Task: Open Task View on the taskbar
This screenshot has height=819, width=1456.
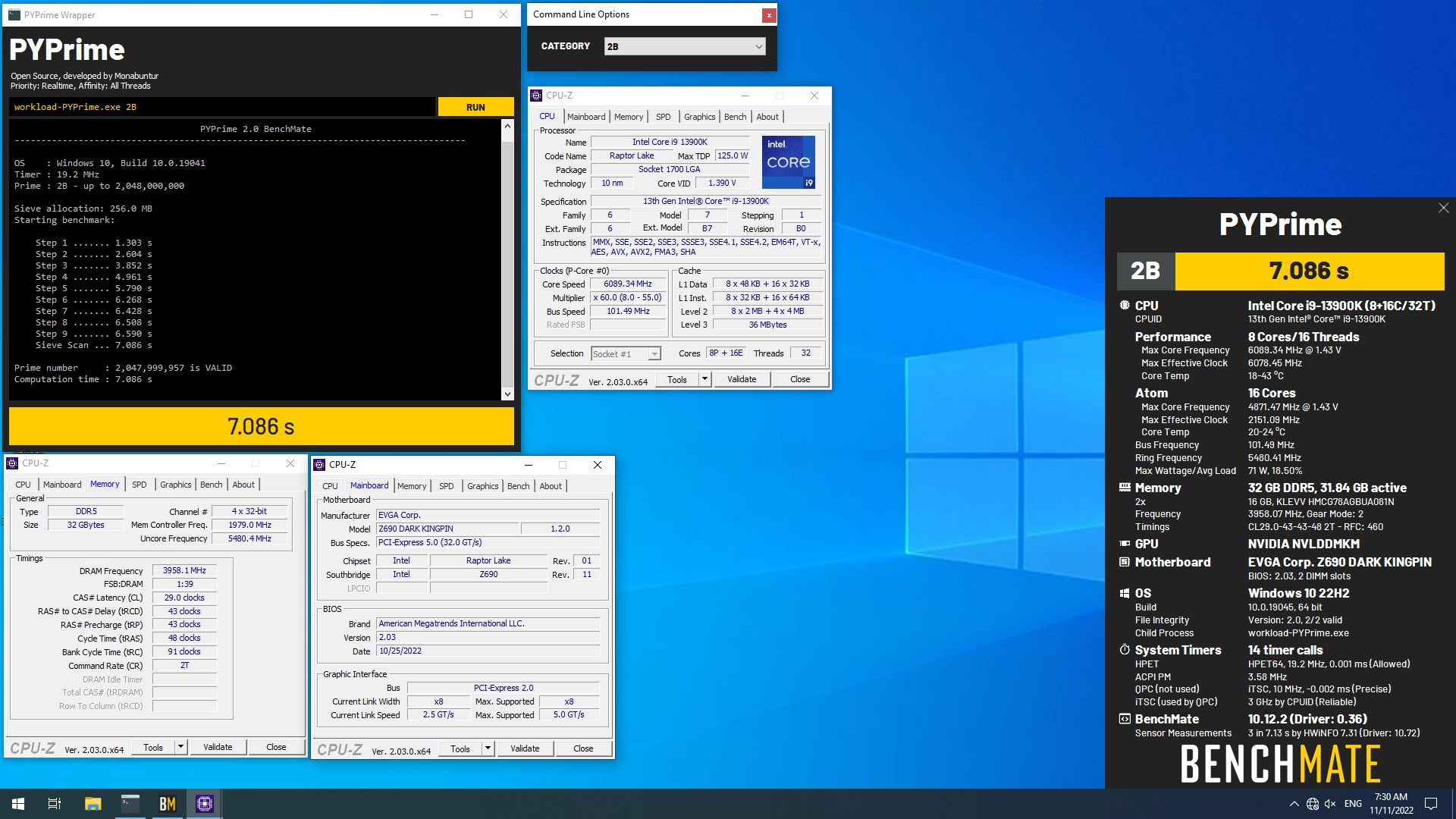Action: click(x=55, y=804)
